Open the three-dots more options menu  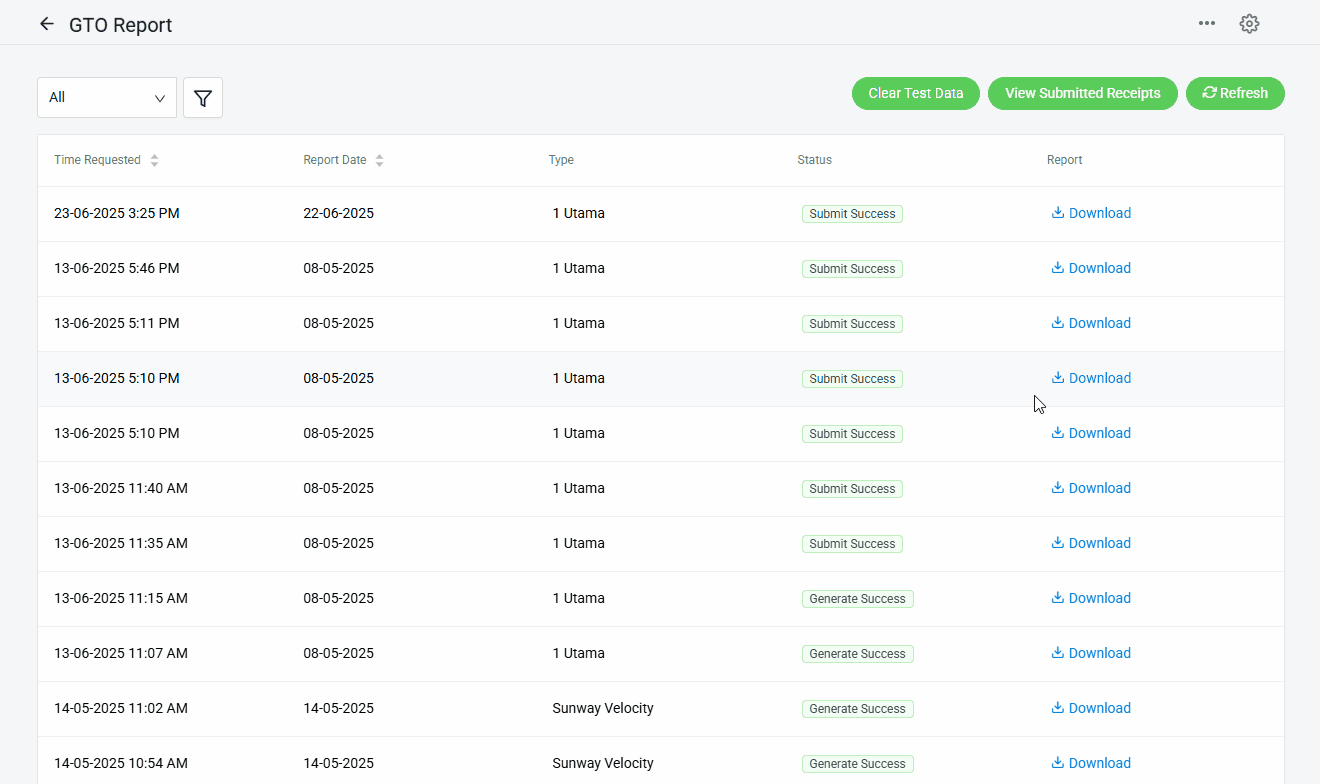click(x=1207, y=24)
